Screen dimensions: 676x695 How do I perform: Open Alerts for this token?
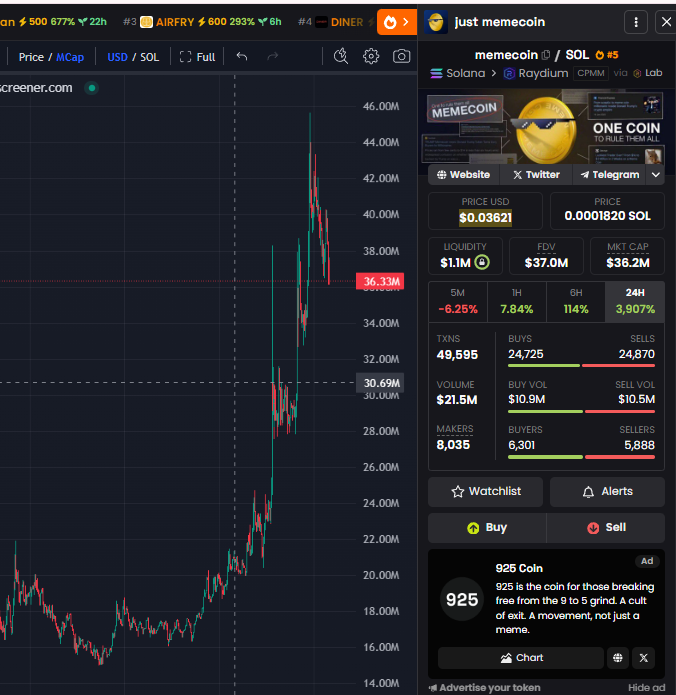(x=607, y=492)
